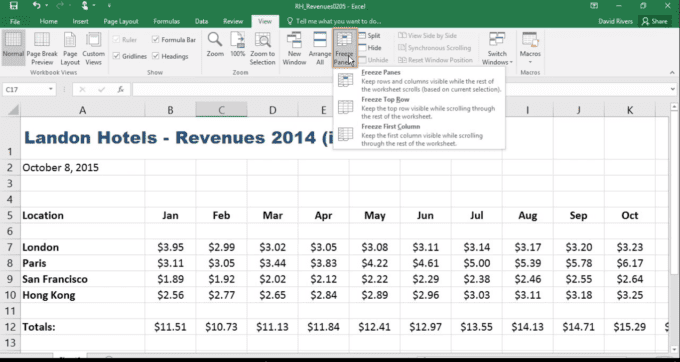
Task: Open the Macros dropdown
Action: click(530, 48)
